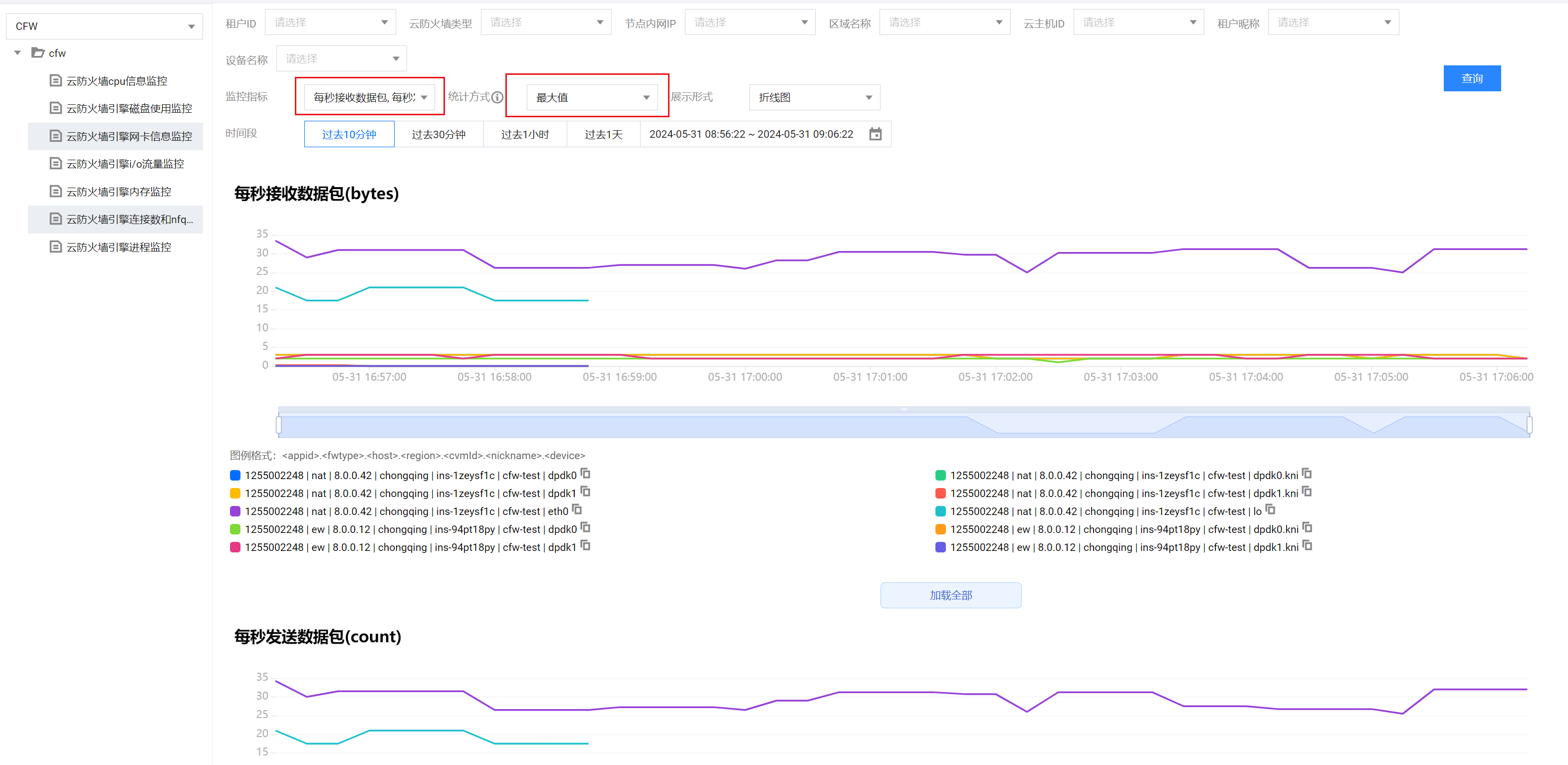1568x765 pixels.
Task: Click the info icon beside 统计方式
Action: (497, 97)
